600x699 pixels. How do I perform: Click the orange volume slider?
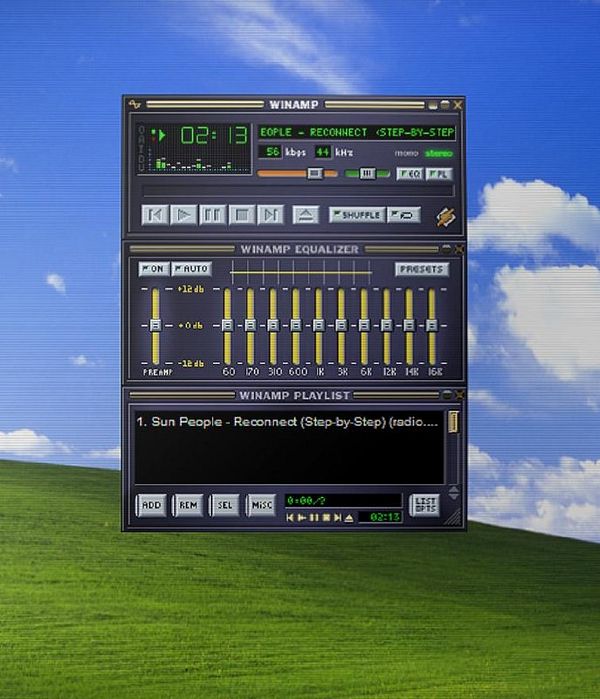point(297,173)
